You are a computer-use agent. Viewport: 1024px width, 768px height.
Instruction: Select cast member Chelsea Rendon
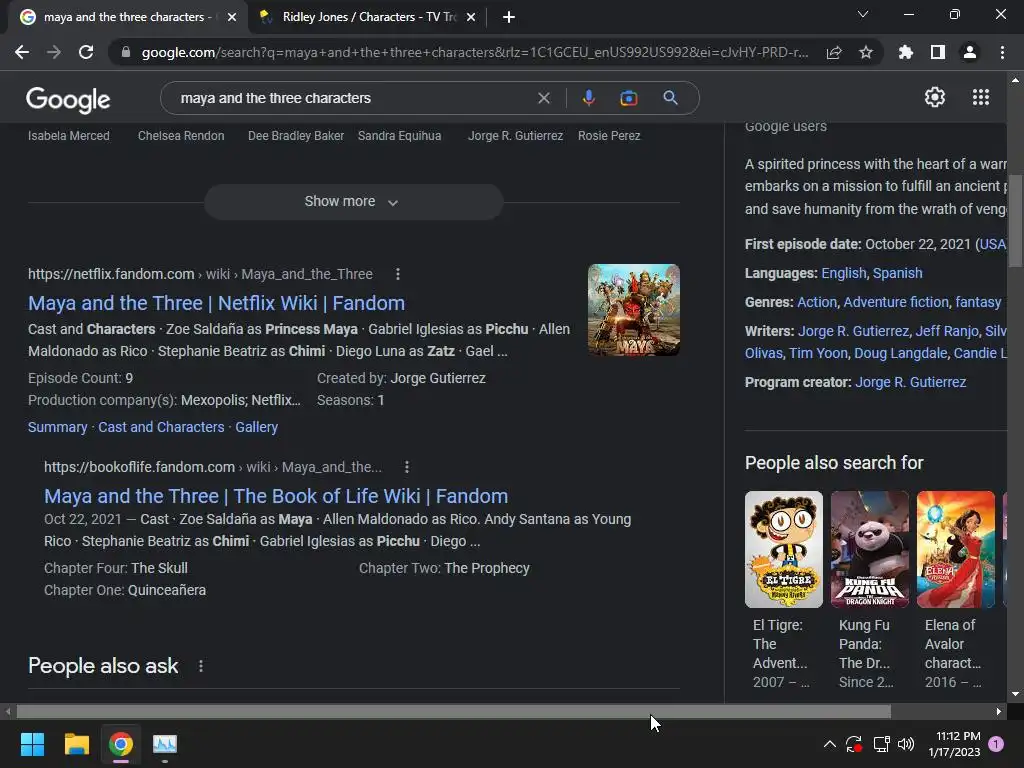pyautogui.click(x=181, y=136)
